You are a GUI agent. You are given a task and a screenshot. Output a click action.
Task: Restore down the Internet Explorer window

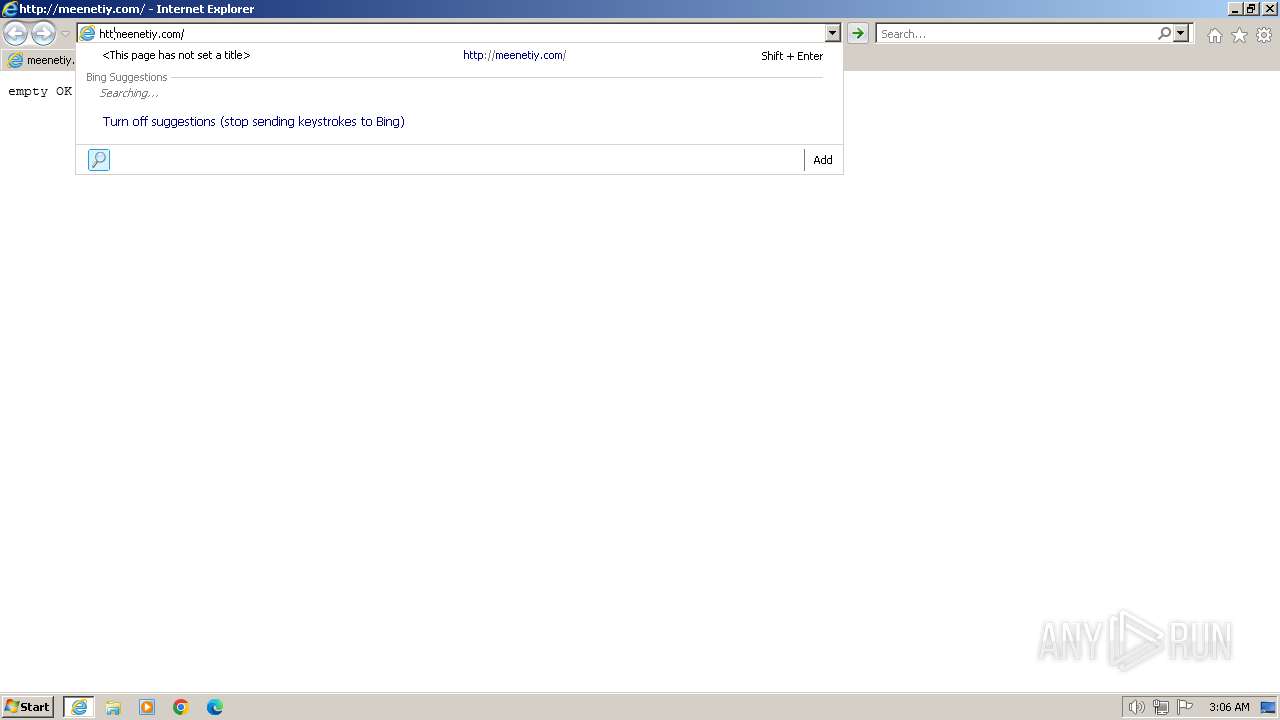(x=1253, y=9)
